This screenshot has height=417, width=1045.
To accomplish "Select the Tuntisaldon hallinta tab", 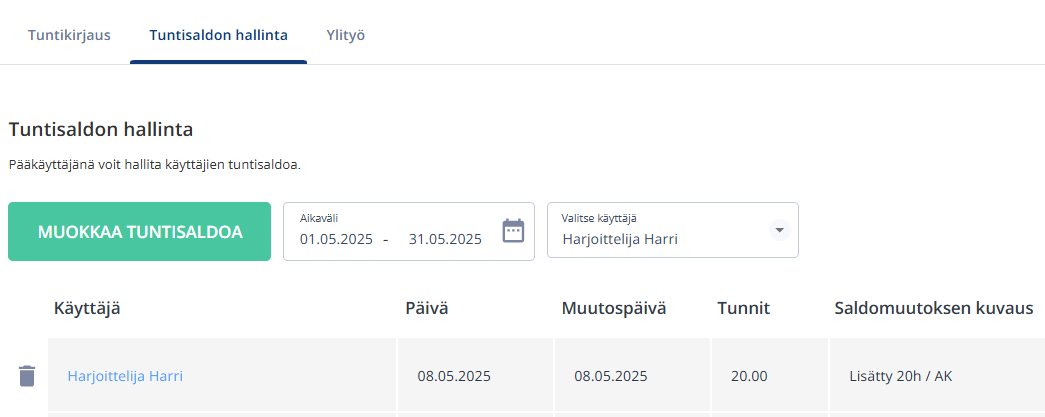I will click(219, 35).
